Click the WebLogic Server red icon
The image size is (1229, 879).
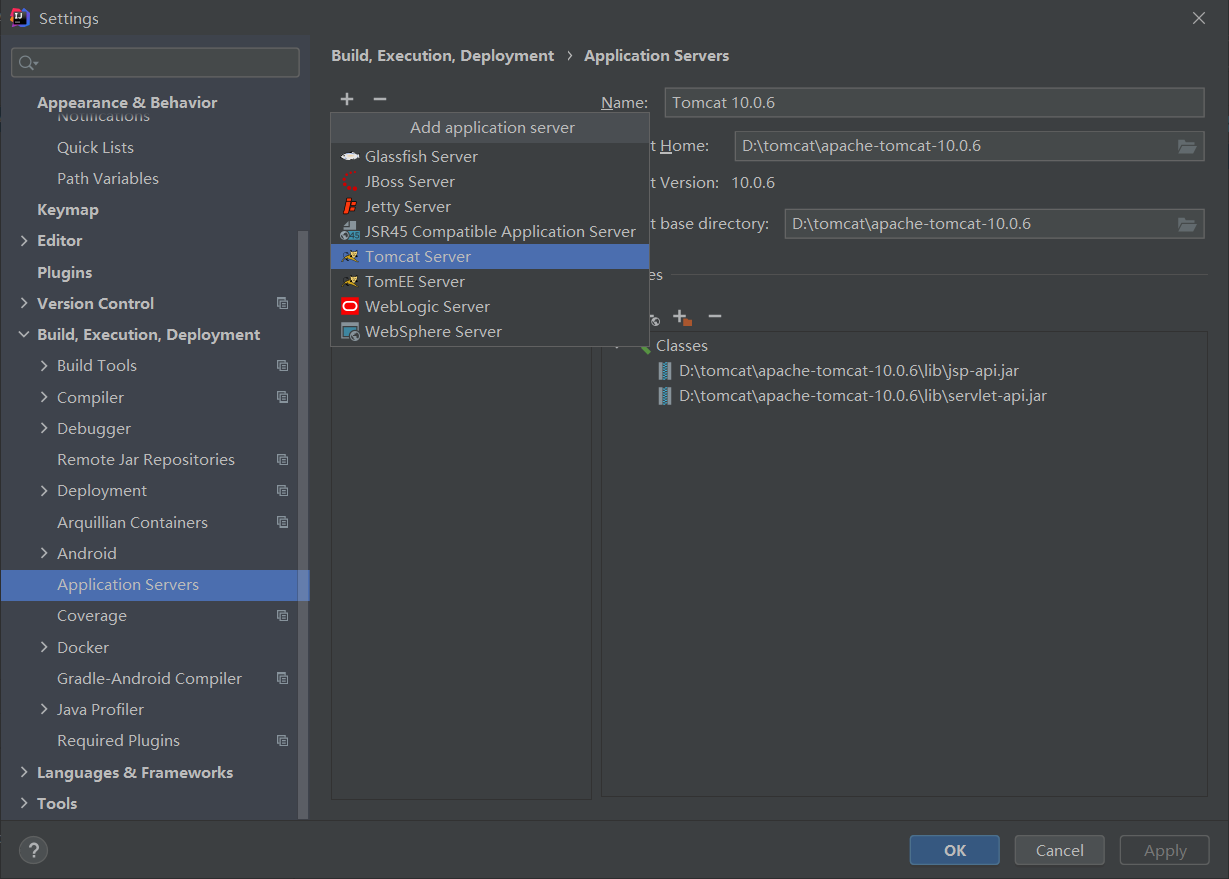(349, 307)
